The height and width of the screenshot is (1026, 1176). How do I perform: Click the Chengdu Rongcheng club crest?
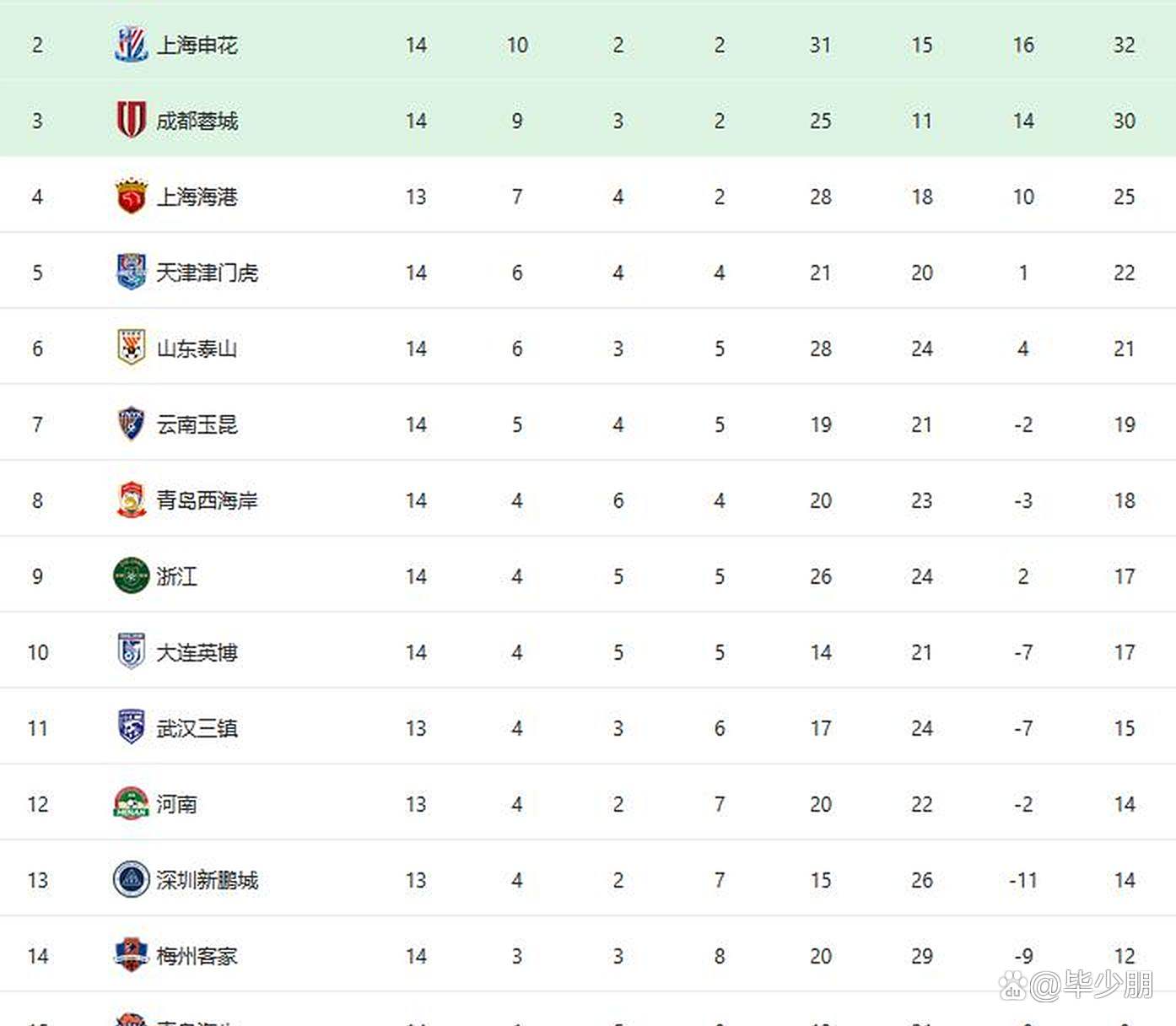[131, 120]
